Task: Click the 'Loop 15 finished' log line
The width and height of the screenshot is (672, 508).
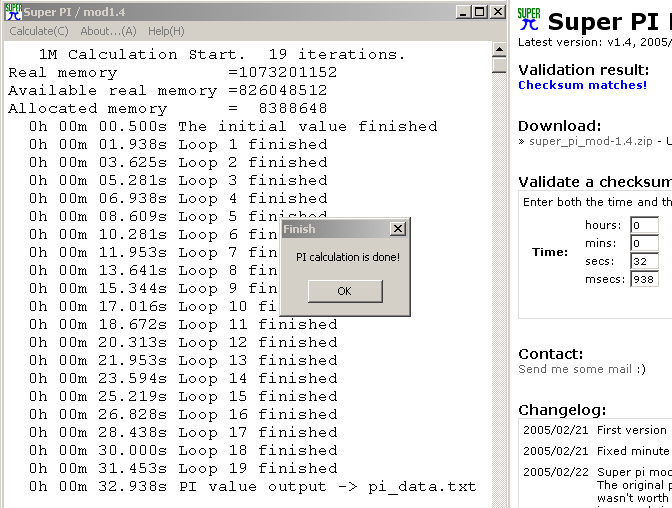Action: 183,396
